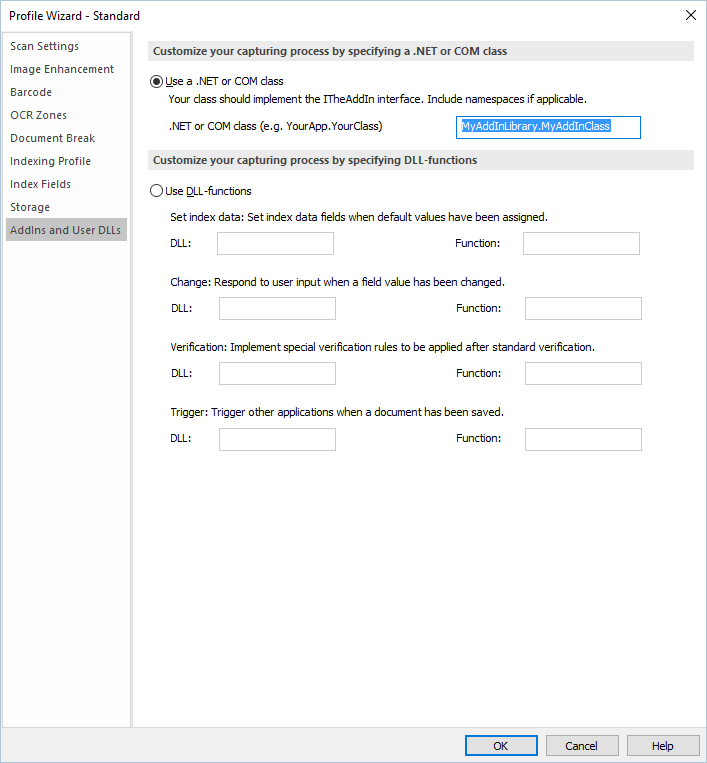
Task: Click the Set index data DLL field
Action: [x=275, y=243]
